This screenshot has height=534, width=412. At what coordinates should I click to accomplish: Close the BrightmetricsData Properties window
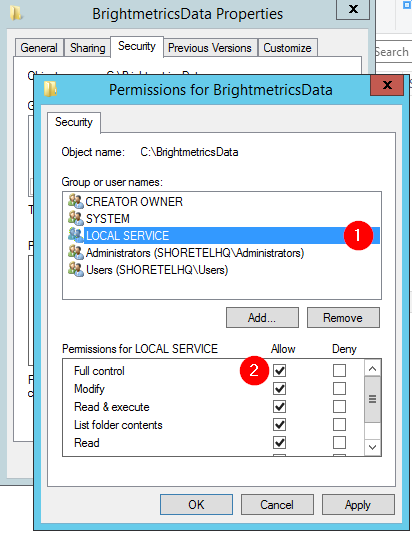[x=353, y=9]
